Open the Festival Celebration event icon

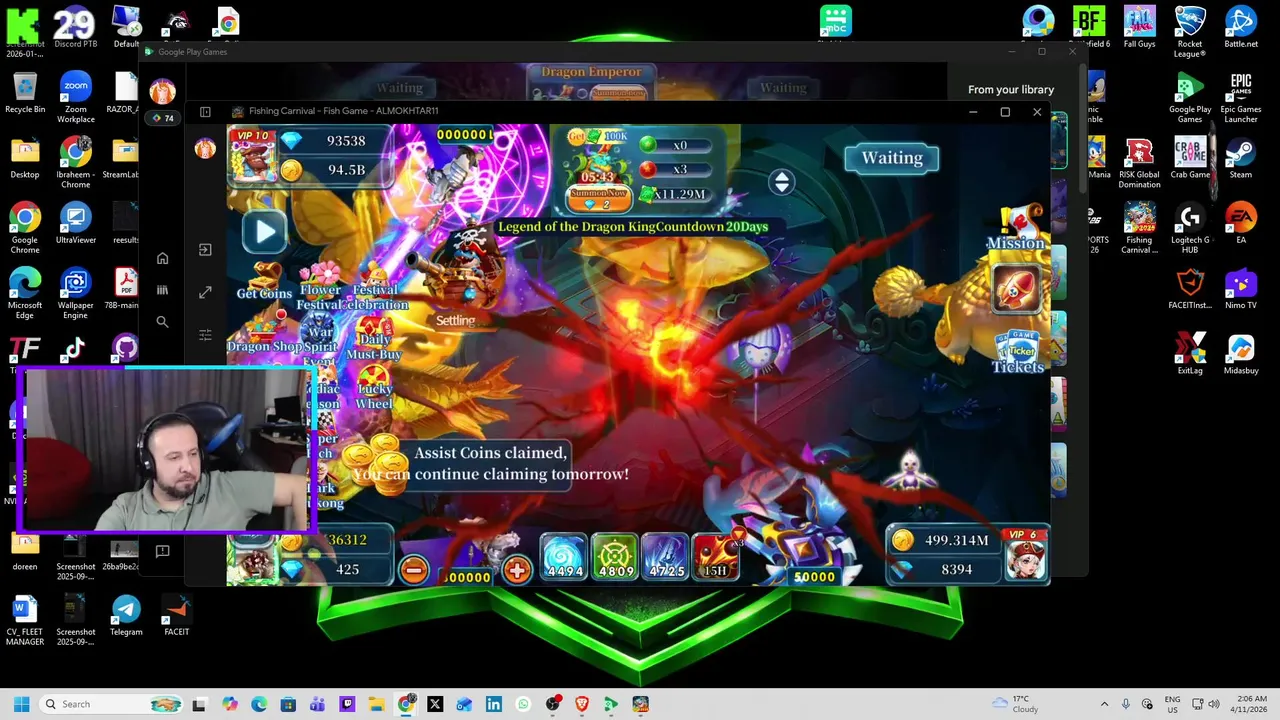tap(375, 287)
